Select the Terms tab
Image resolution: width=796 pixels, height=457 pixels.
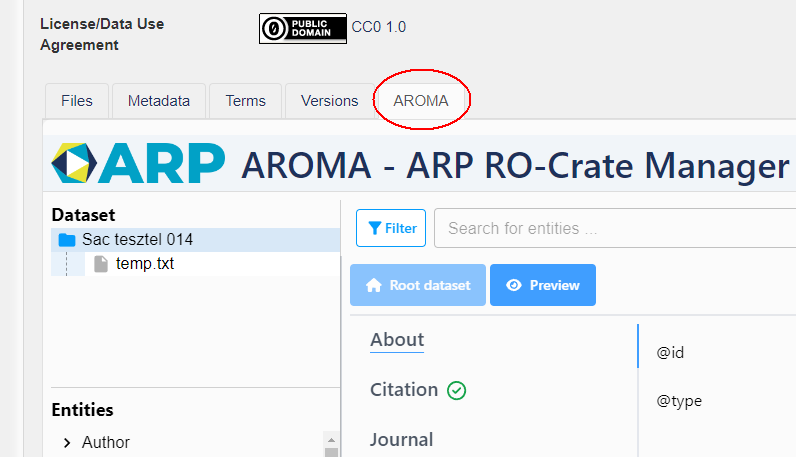click(x=246, y=101)
